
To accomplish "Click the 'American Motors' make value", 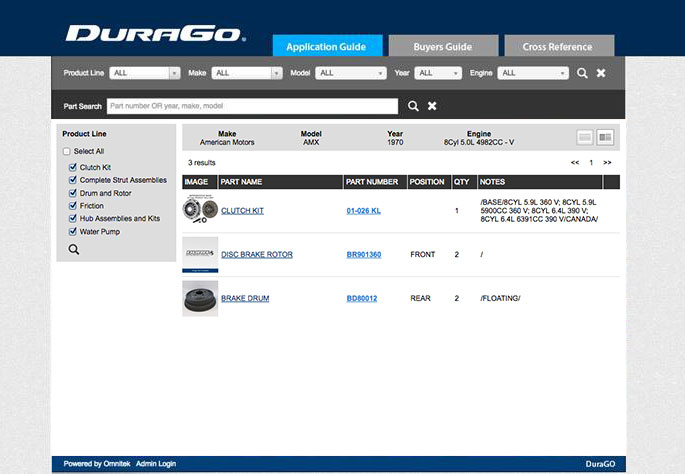I will (227, 142).
